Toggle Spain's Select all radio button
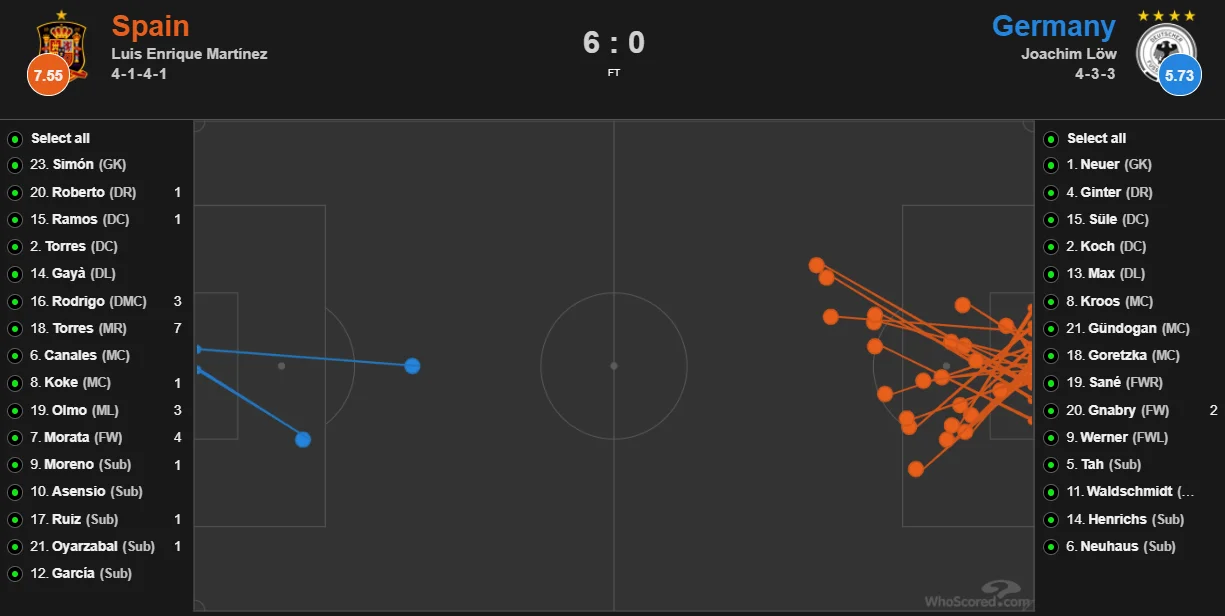The width and height of the screenshot is (1225, 616). (15, 139)
